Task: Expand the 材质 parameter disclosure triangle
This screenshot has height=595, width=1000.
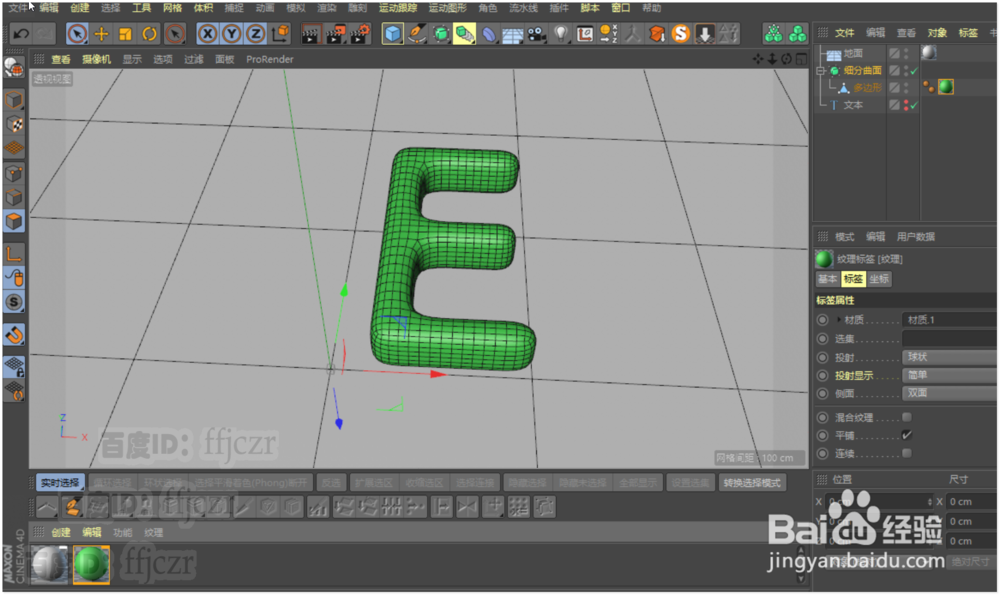Action: (x=839, y=320)
